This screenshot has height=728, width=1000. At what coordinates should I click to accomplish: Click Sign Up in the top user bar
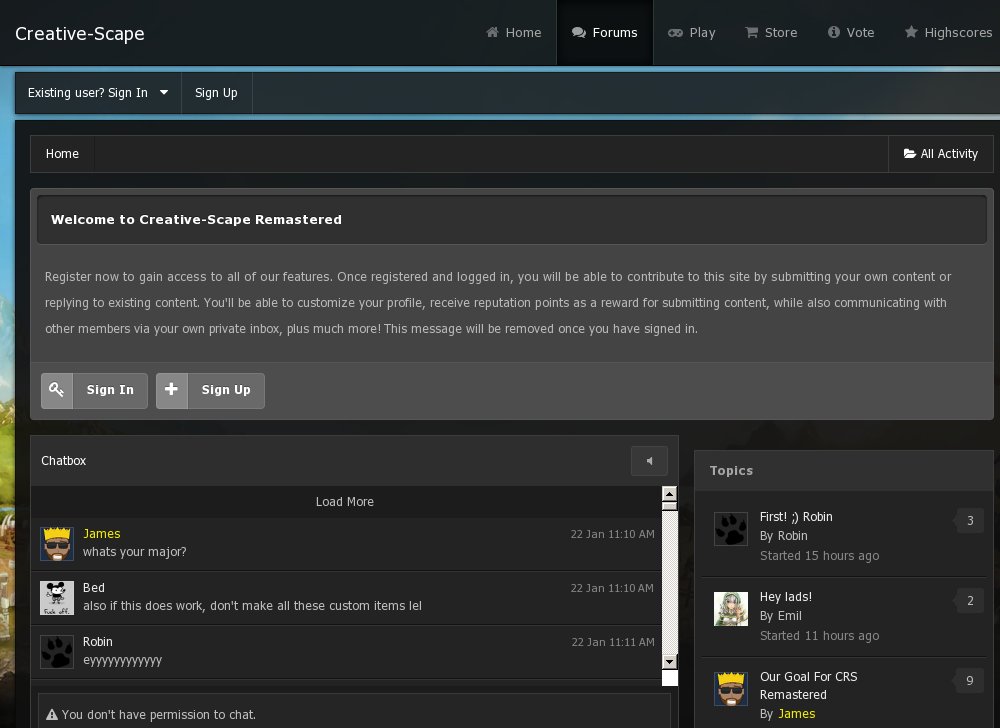point(216,93)
